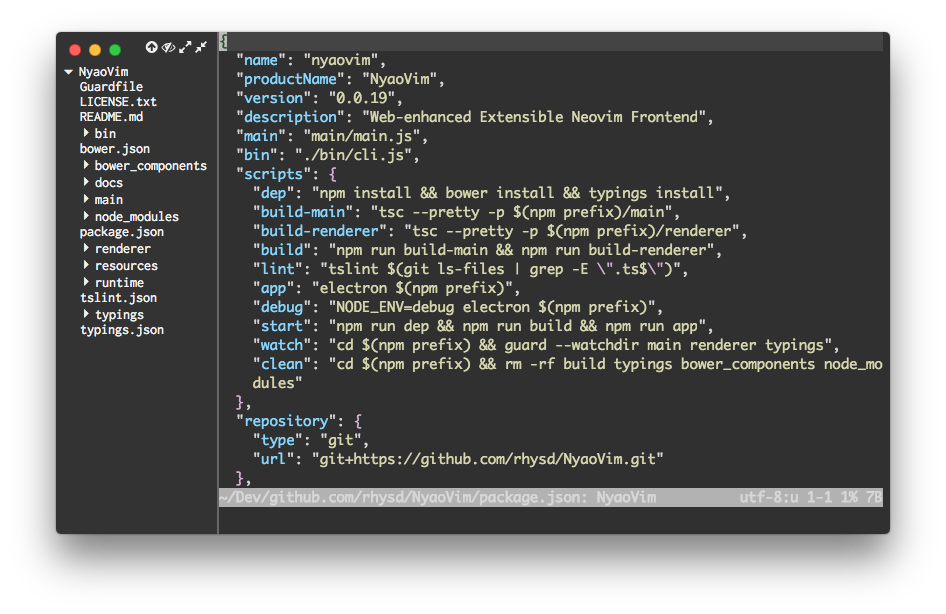The image size is (946, 614).
Task: Select package.json in the file tree
Action: point(121,232)
